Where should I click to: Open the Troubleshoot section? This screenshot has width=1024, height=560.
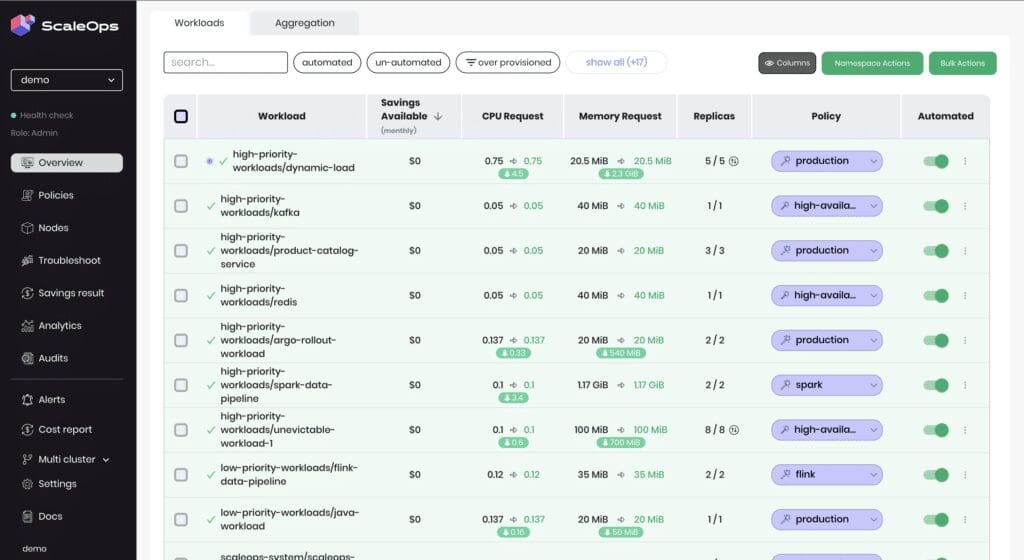click(68, 260)
